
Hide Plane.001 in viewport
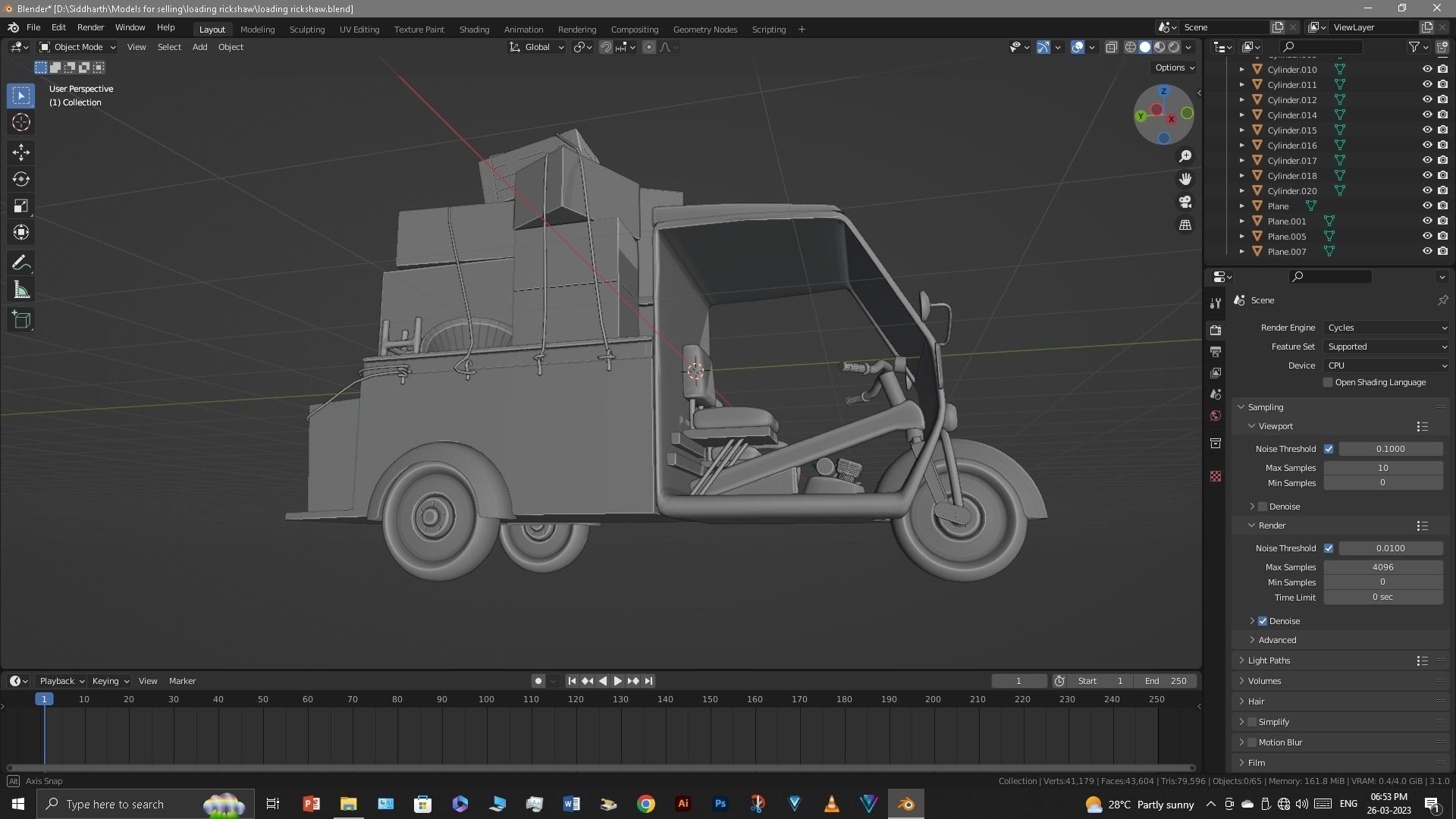tap(1426, 221)
